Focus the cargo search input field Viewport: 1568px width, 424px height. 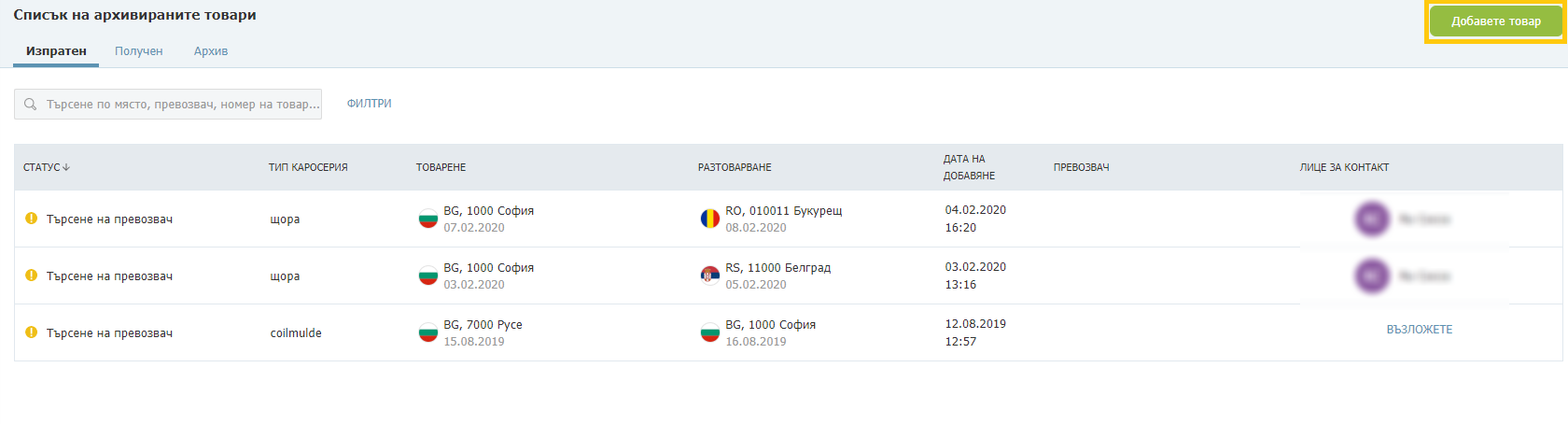click(x=168, y=105)
